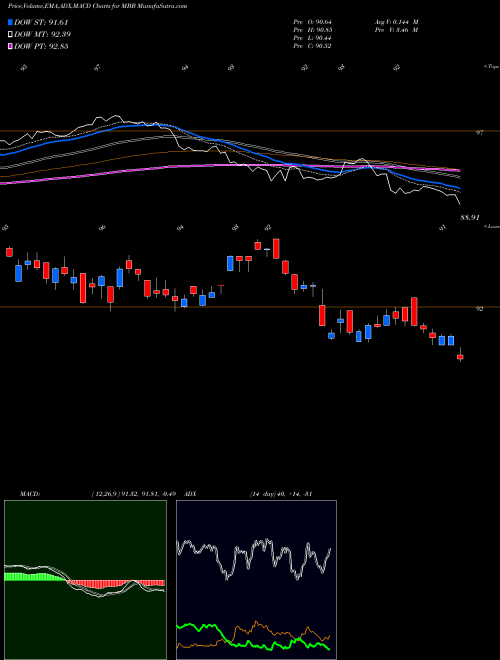Click the 97 price level label
This screenshot has width=500, height=660.
[x=479, y=133]
